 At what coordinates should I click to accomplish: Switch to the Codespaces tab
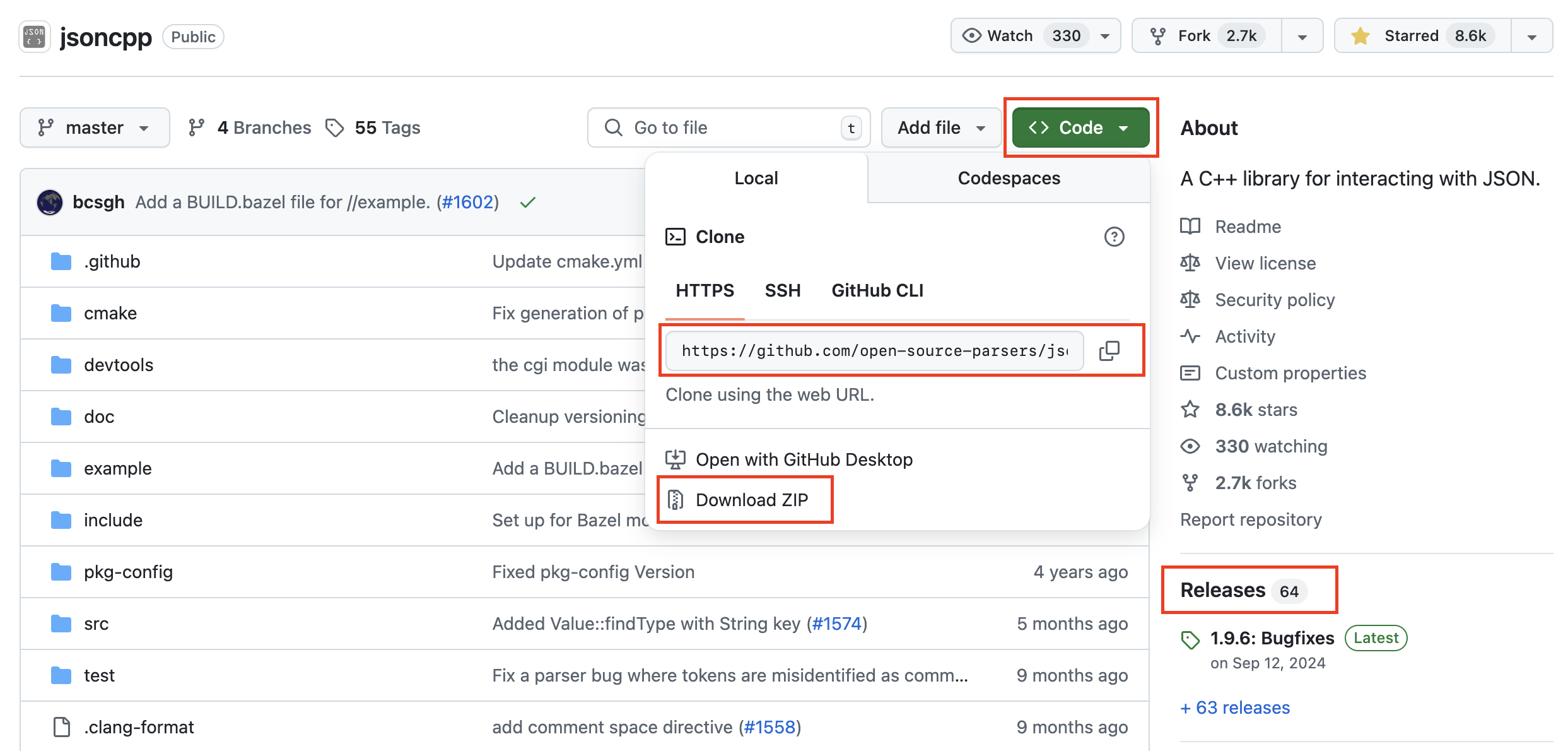click(1009, 178)
